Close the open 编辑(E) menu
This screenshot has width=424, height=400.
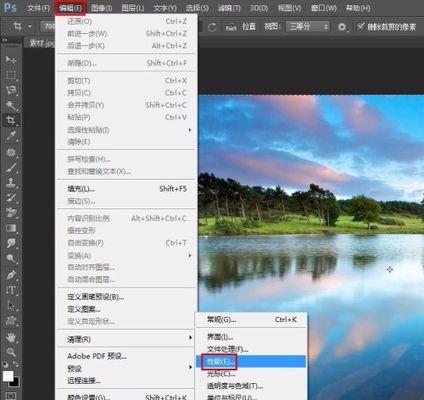pyautogui.click(x=70, y=8)
